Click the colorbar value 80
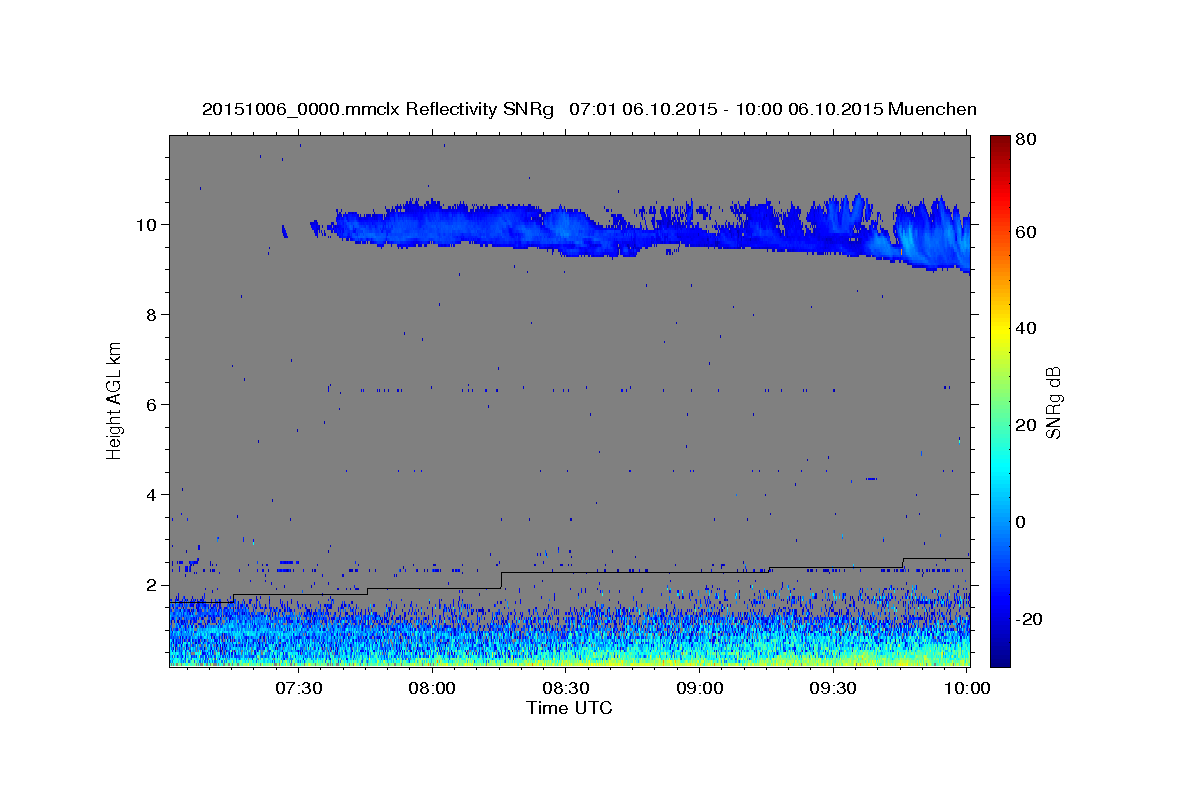Viewport: 1200px width, 800px height. 1025,139
